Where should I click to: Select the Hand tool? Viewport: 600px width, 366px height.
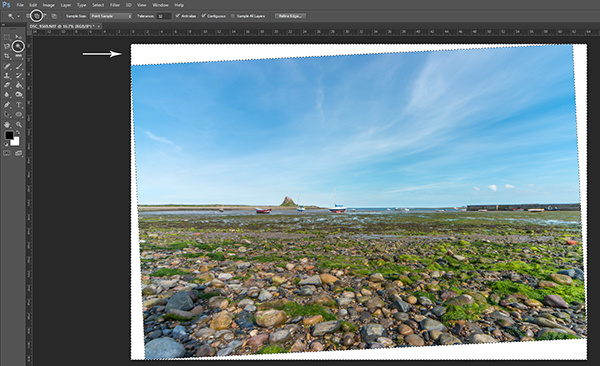point(7,124)
